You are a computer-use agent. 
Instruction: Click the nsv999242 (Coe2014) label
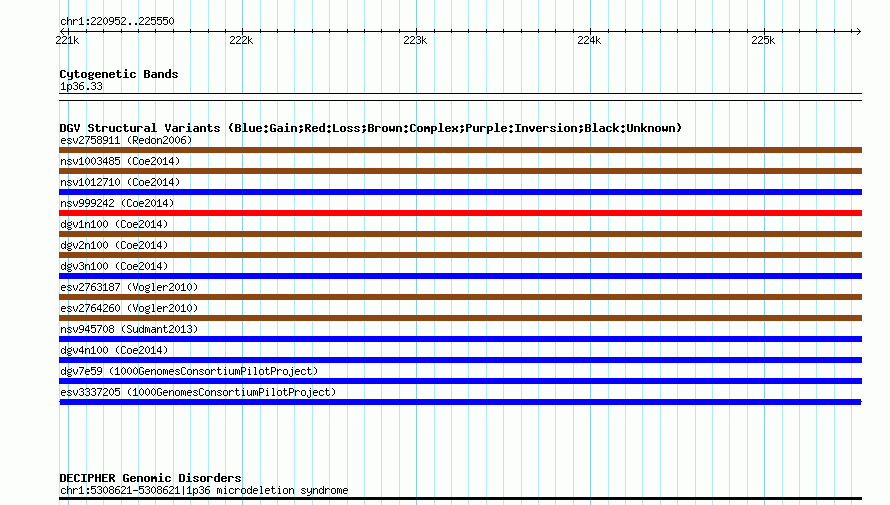(x=117, y=203)
